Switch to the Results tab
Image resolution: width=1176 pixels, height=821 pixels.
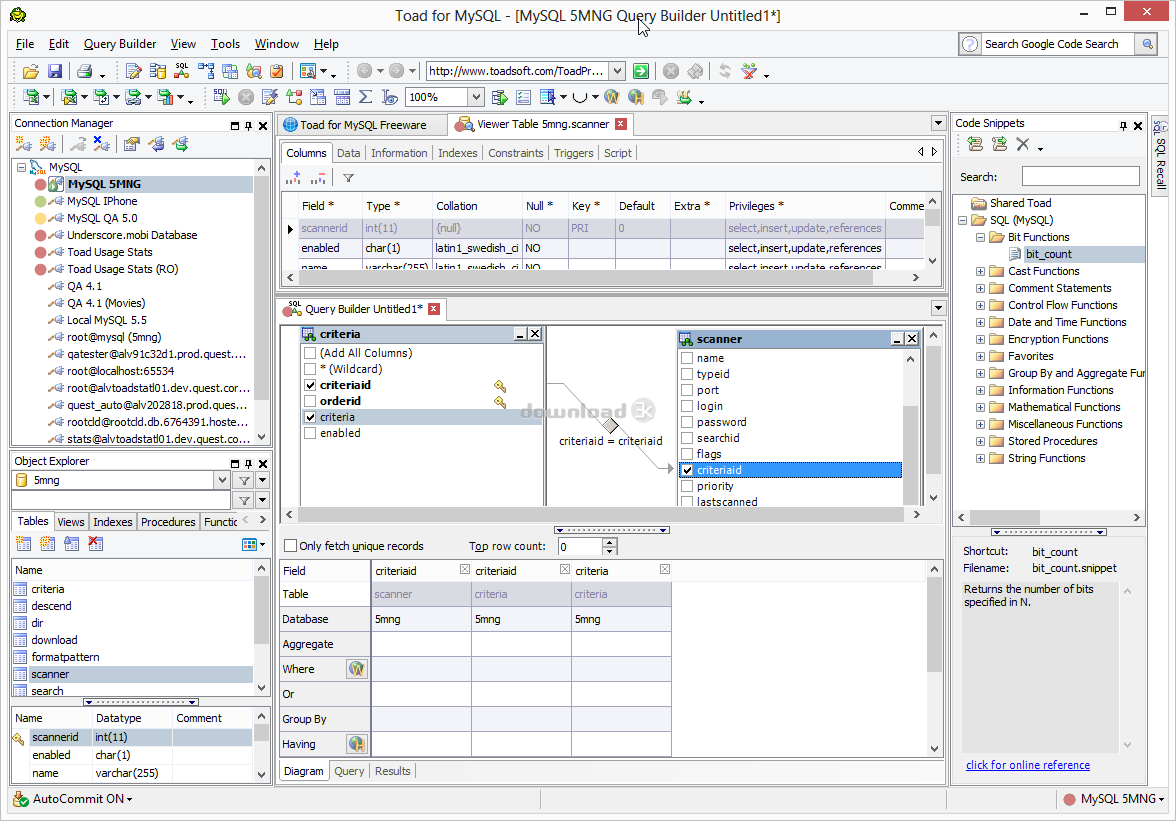(392, 771)
